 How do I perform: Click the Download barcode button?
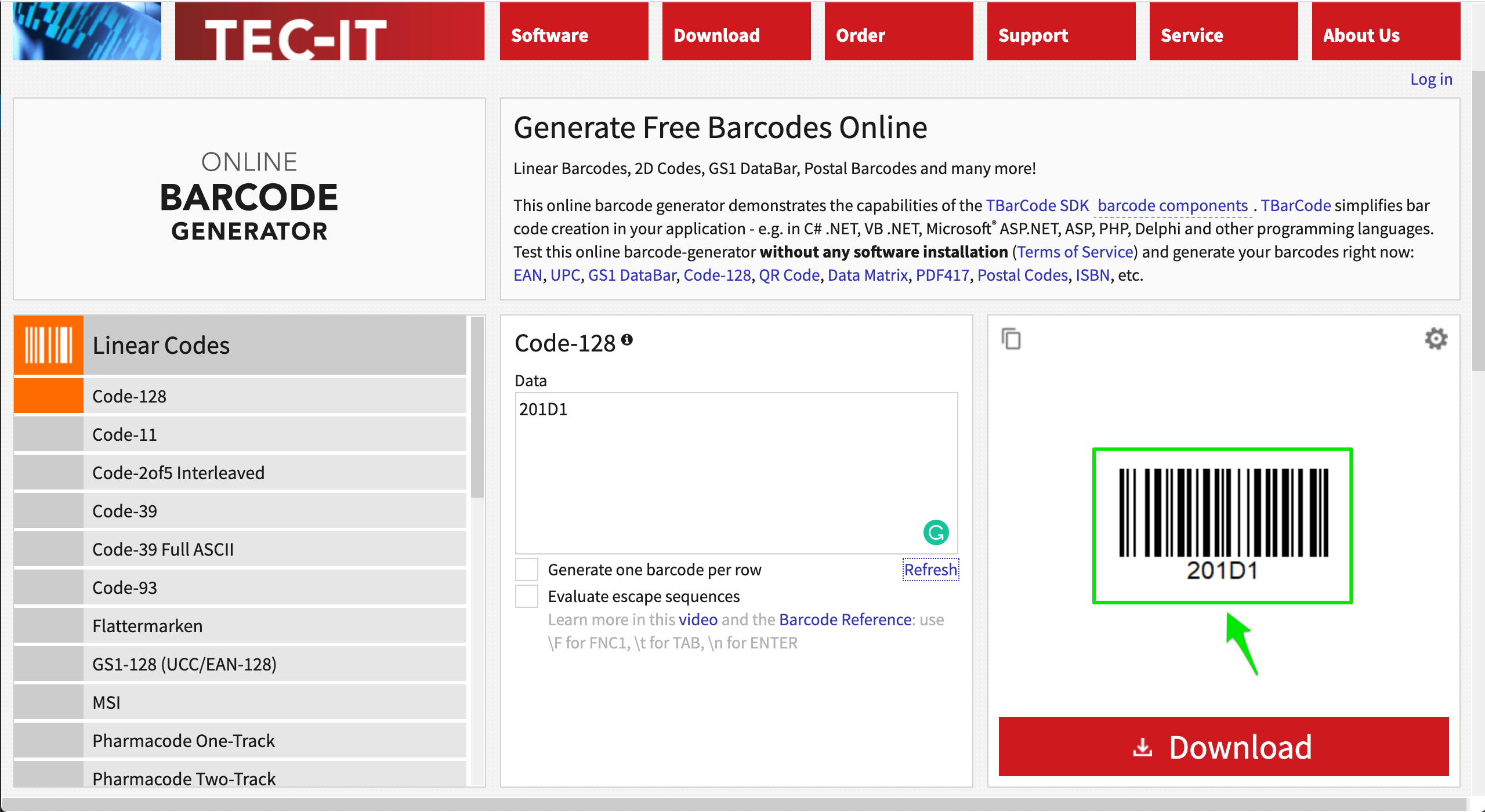coord(1223,746)
